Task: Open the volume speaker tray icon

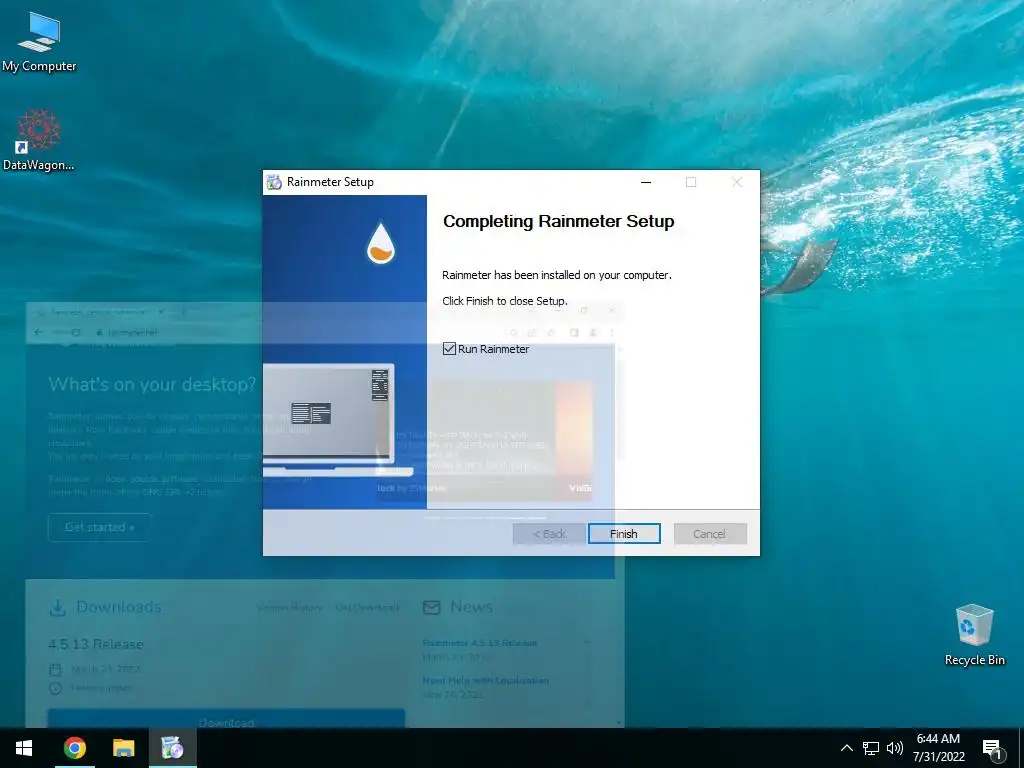Action: pos(895,748)
